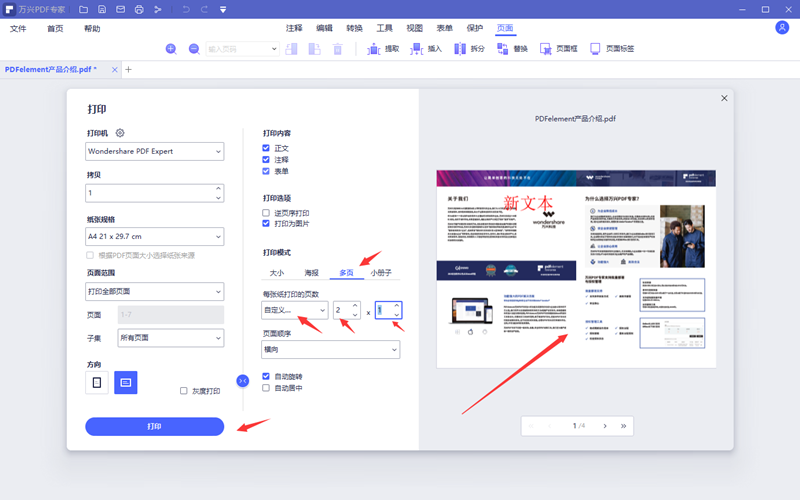Jump to last preview page
The width and height of the screenshot is (800, 500).
pyautogui.click(x=624, y=426)
